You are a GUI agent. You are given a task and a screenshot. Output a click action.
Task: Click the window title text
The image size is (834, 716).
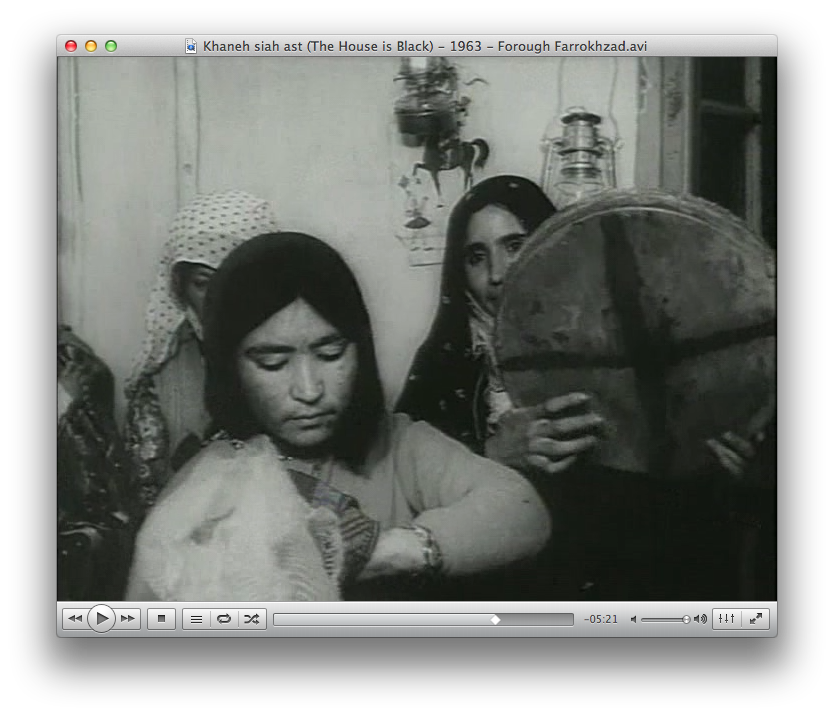pos(425,46)
